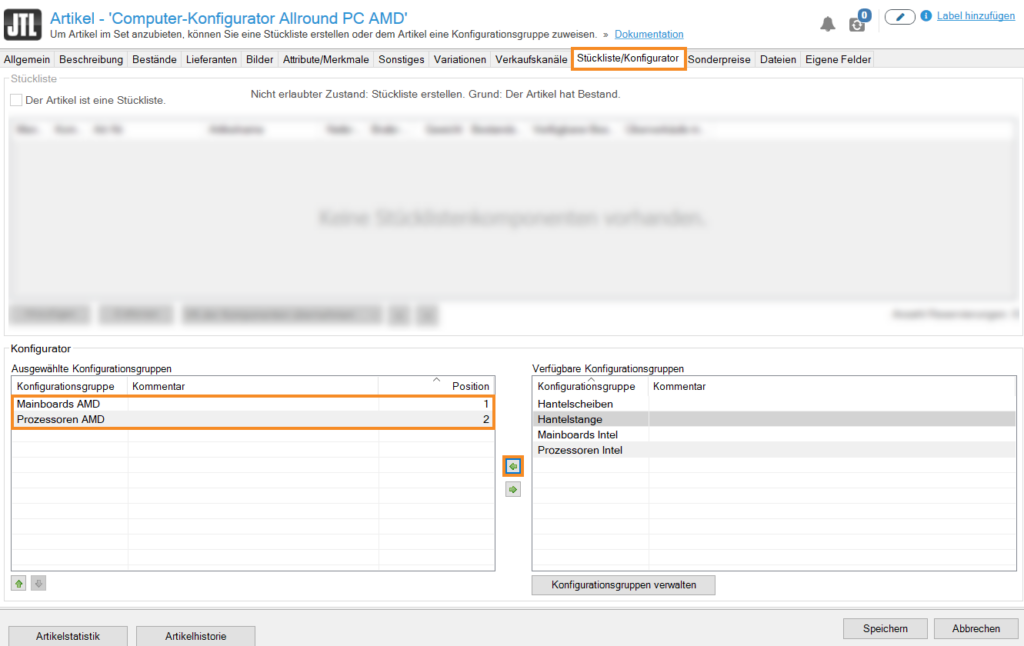Open the Variationen tab

[x=460, y=59]
